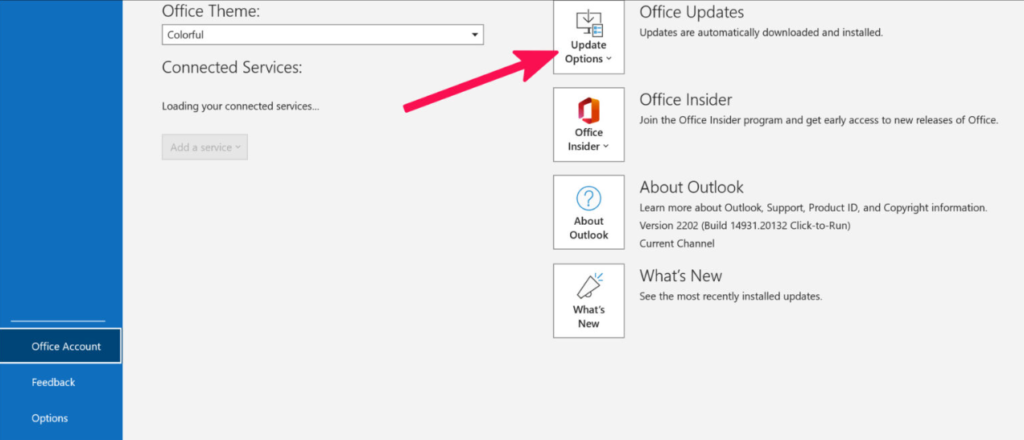Select Office Account in the sidebar
Viewport: 1024px width, 440px height.
(x=61, y=346)
